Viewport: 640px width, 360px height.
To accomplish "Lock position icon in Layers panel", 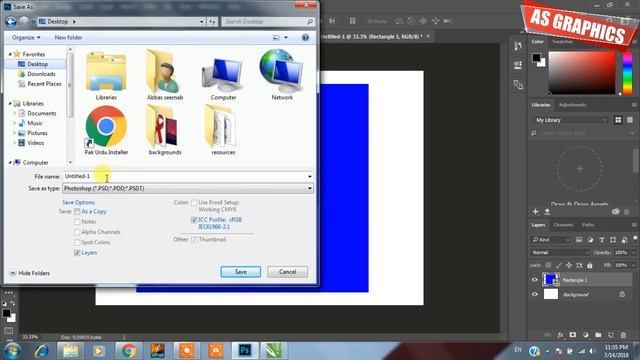I will tap(569, 265).
